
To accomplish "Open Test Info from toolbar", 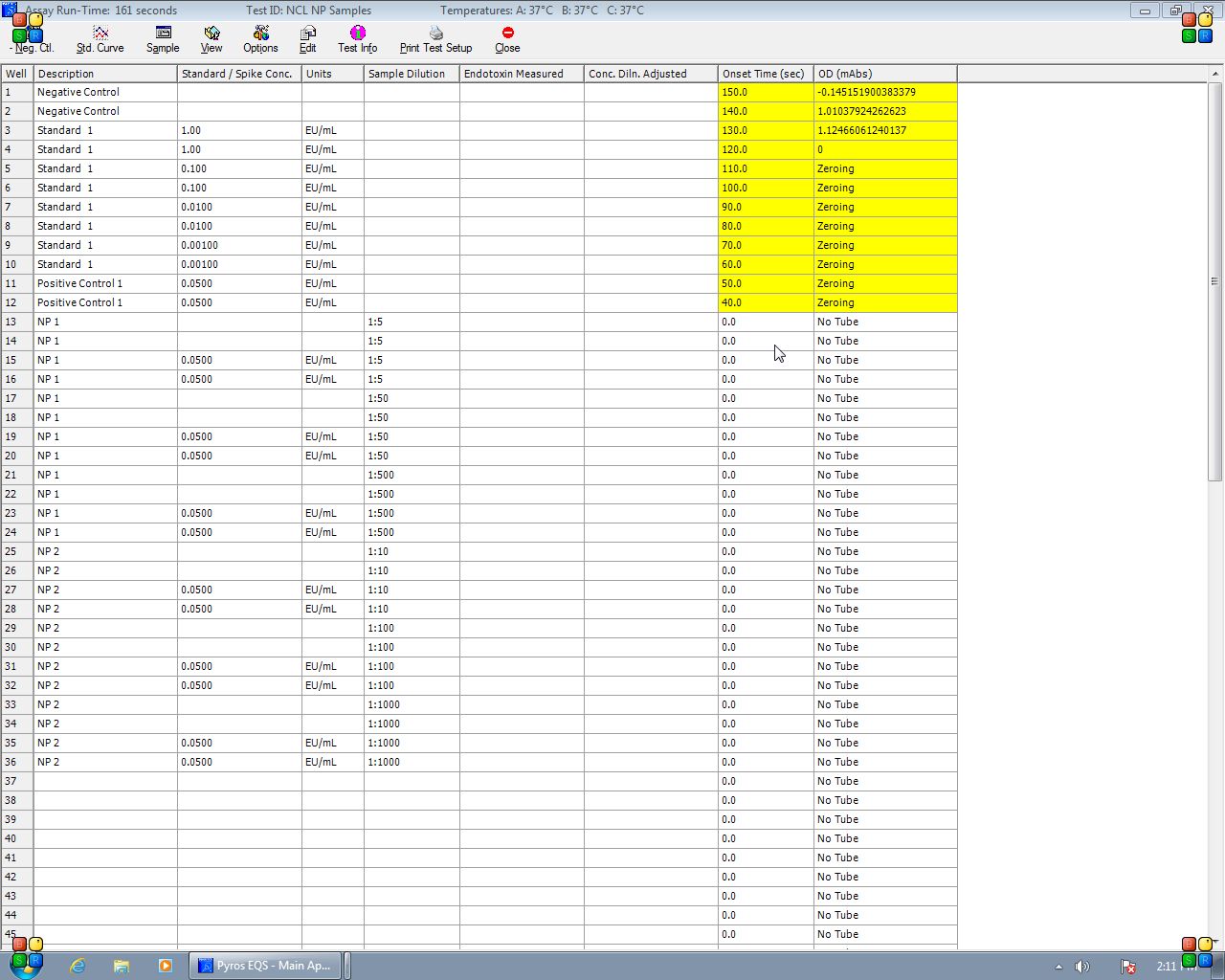I will [x=357, y=39].
